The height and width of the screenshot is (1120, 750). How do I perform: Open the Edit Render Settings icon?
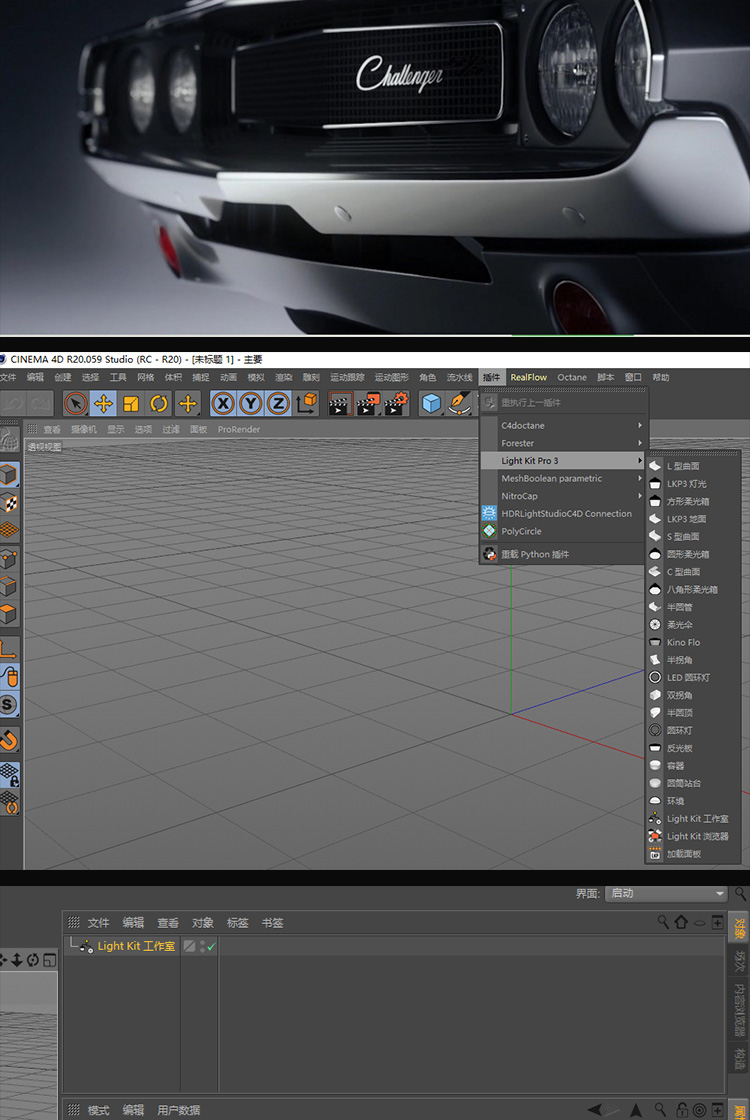click(397, 403)
